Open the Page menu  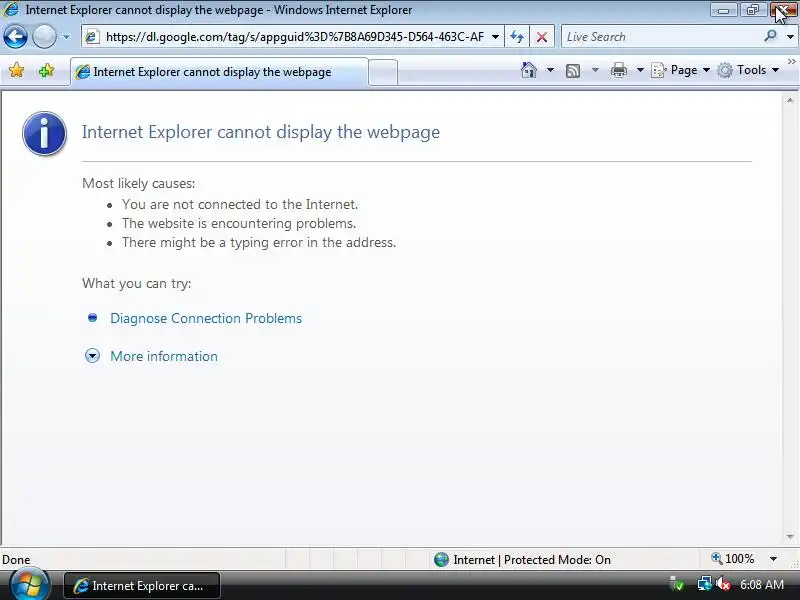681,70
